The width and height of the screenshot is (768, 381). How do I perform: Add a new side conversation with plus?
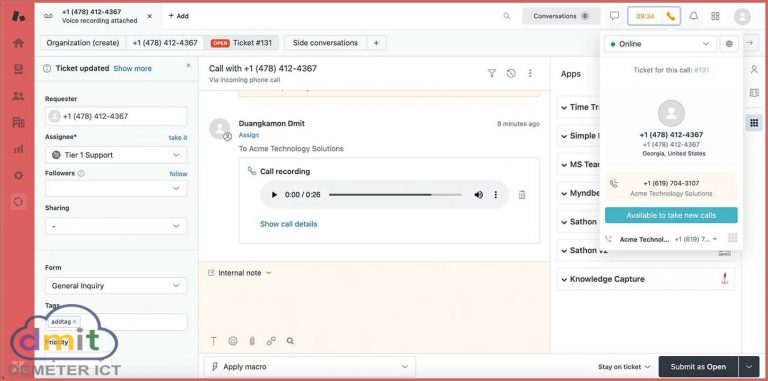click(x=376, y=43)
